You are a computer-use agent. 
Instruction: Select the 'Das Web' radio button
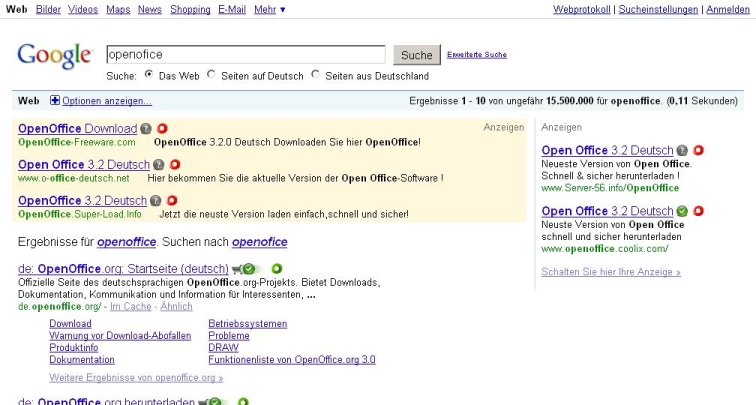(149, 75)
